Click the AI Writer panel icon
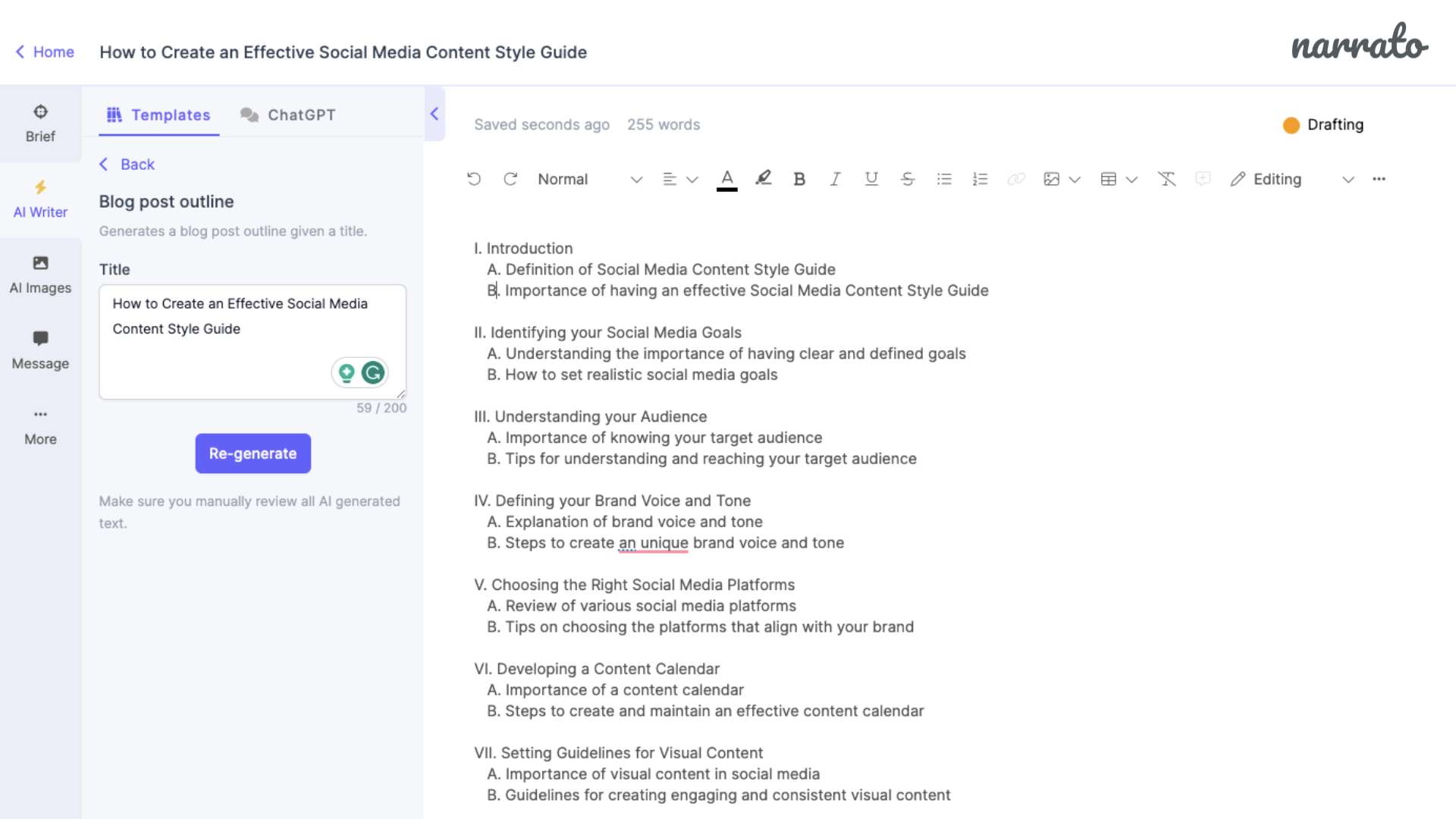Viewport: 1456px width, 819px height. click(x=40, y=198)
